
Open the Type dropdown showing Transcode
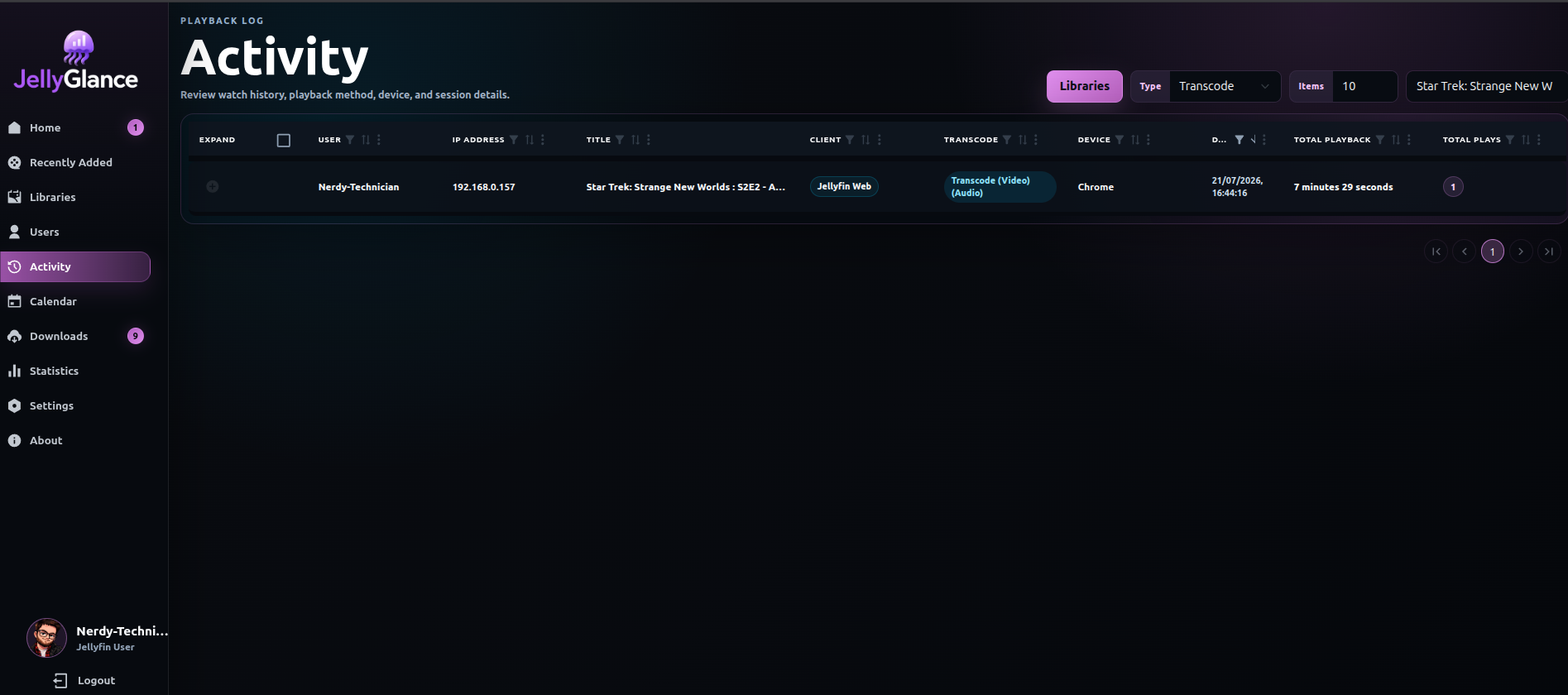(1224, 86)
